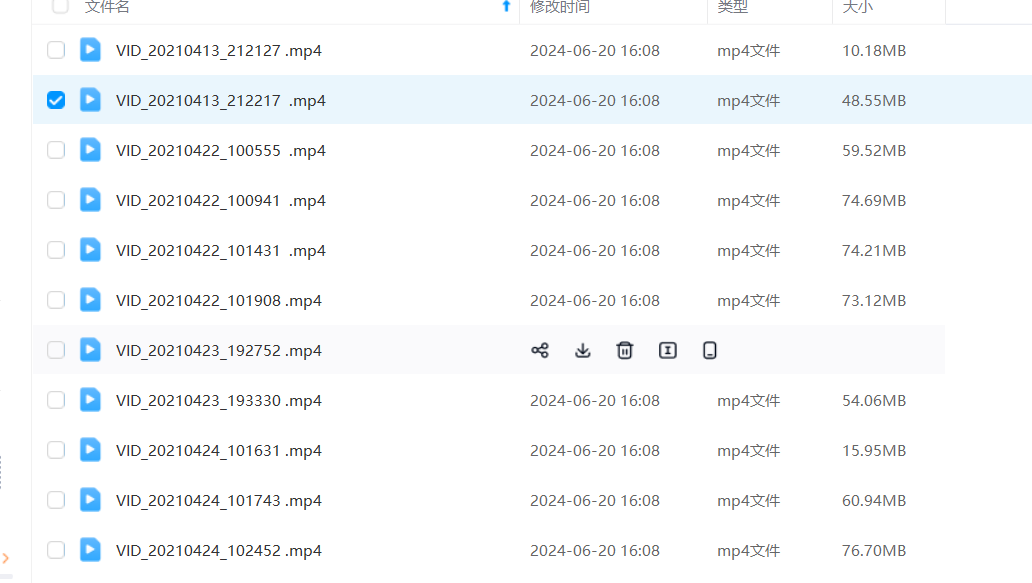This screenshot has height=583, width=1032.
Task: Click share icon for VID_20210423_192752
Action: pyautogui.click(x=540, y=350)
